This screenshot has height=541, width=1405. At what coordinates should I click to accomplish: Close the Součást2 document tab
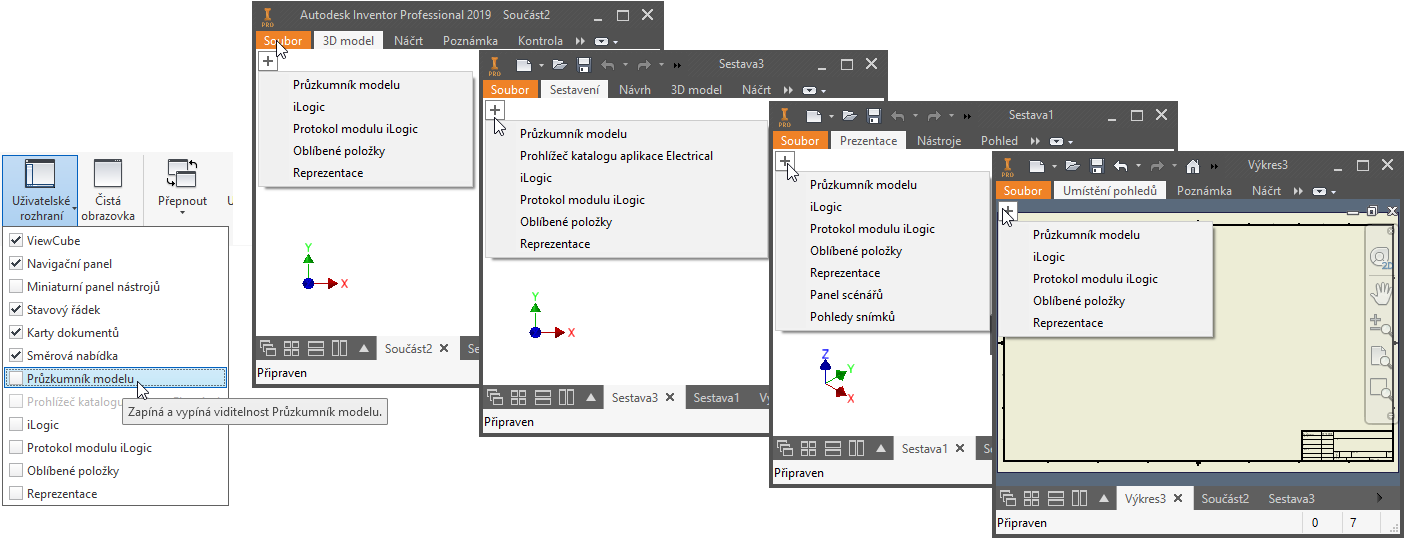(444, 348)
